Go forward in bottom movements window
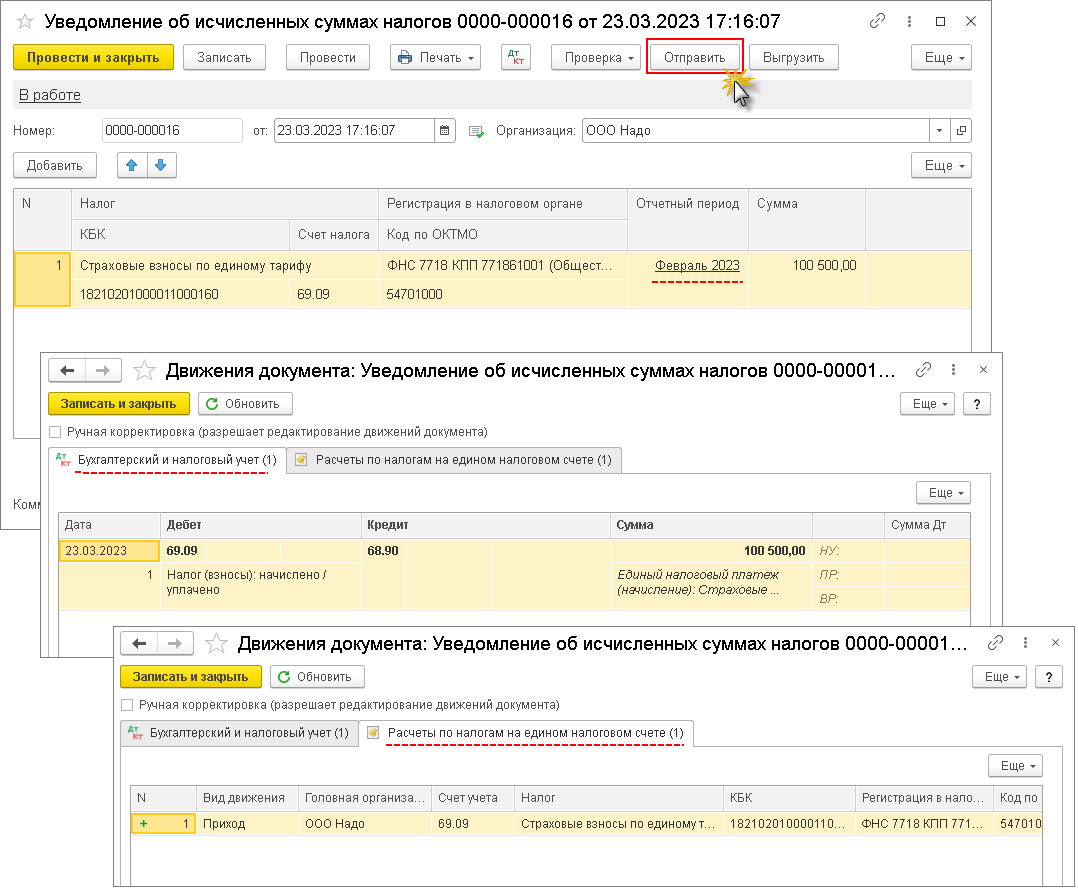 (175, 644)
